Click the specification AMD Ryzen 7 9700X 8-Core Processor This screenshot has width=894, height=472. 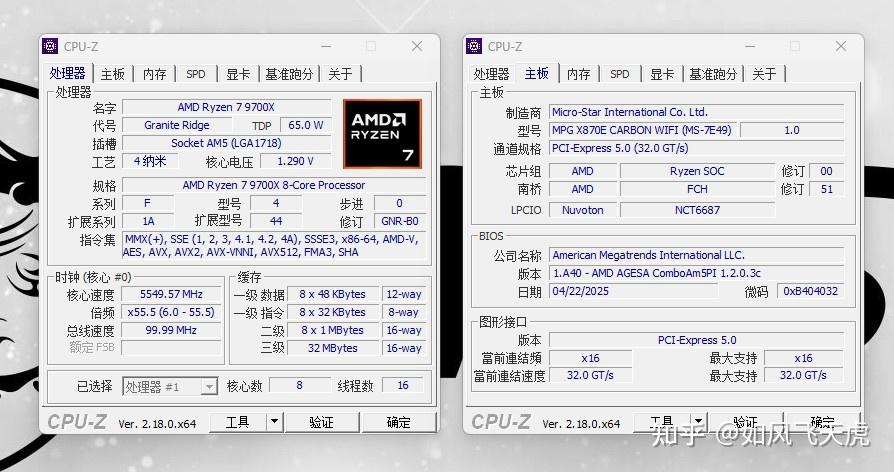tap(274, 185)
